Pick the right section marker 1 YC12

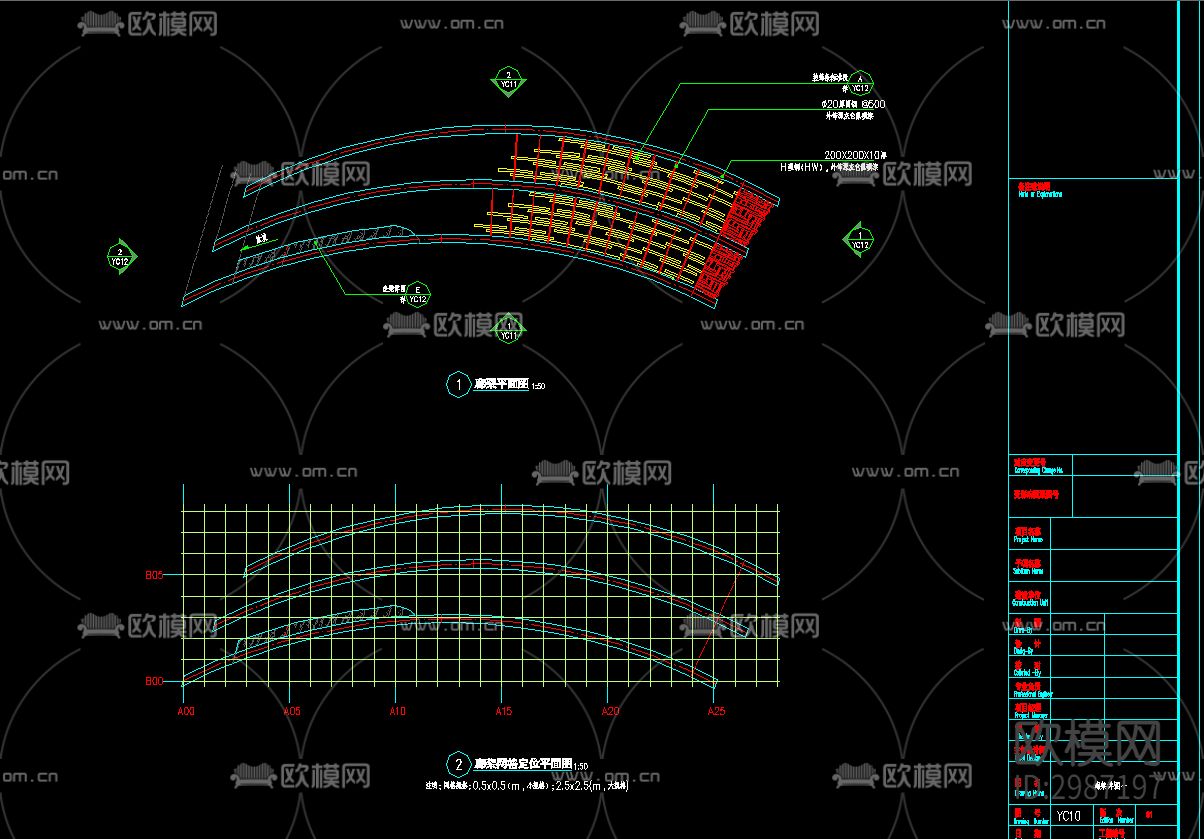click(860, 241)
